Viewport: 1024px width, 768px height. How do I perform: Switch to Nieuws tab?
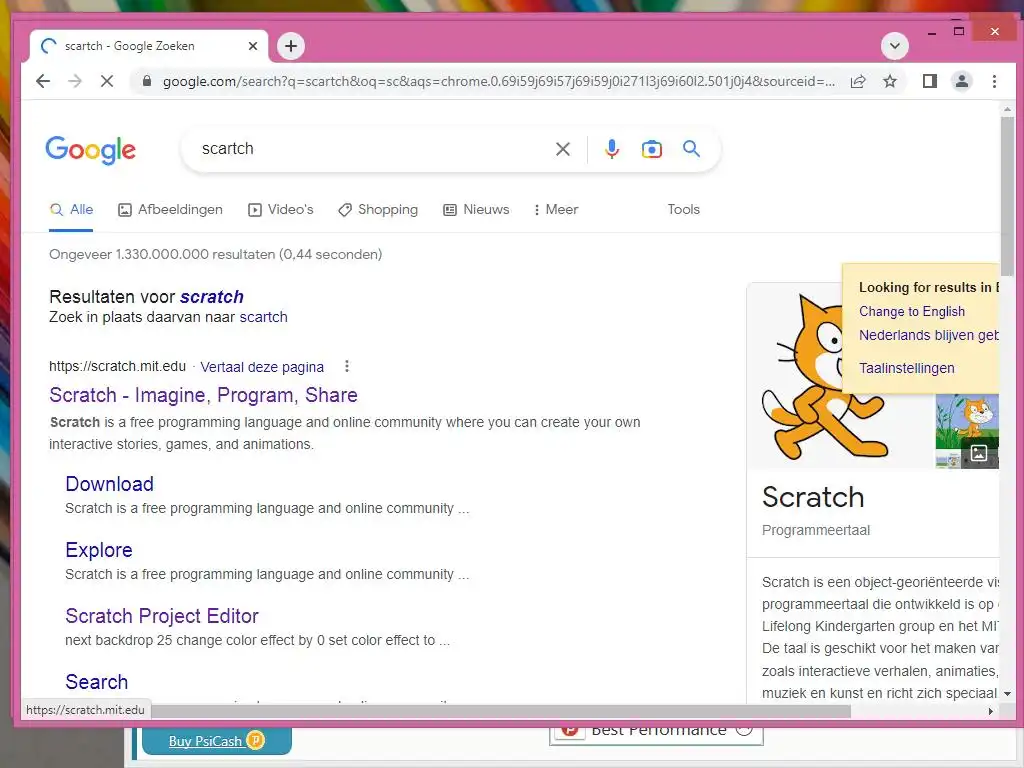(x=476, y=210)
